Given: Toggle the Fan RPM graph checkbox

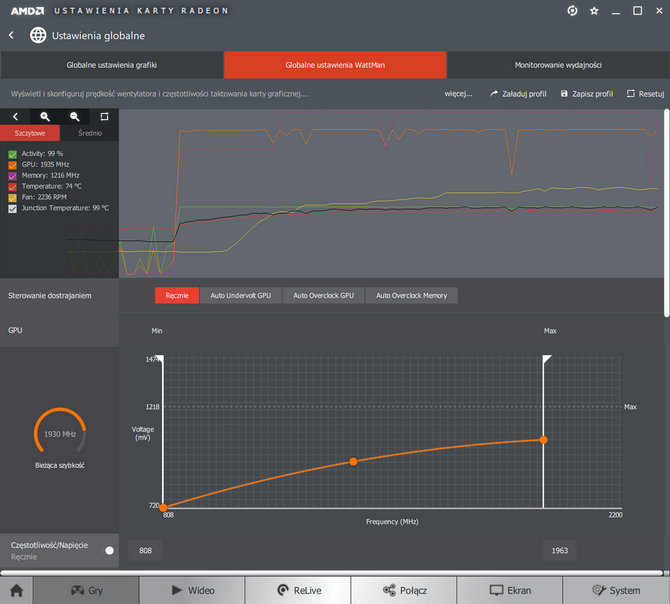Looking at the screenshot, I should [12, 198].
